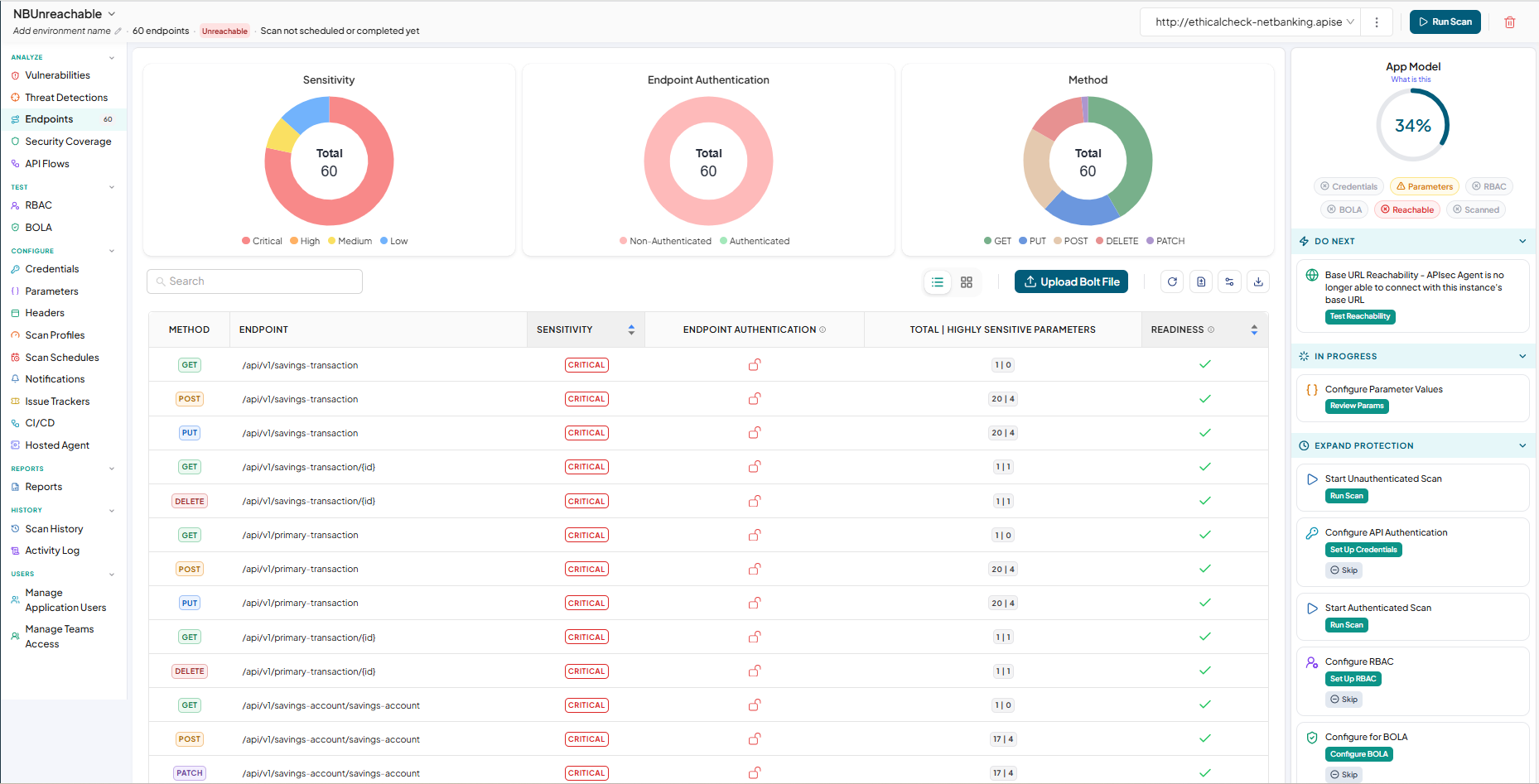Go to Security Coverage page
The width and height of the screenshot is (1539, 784).
[x=68, y=142]
